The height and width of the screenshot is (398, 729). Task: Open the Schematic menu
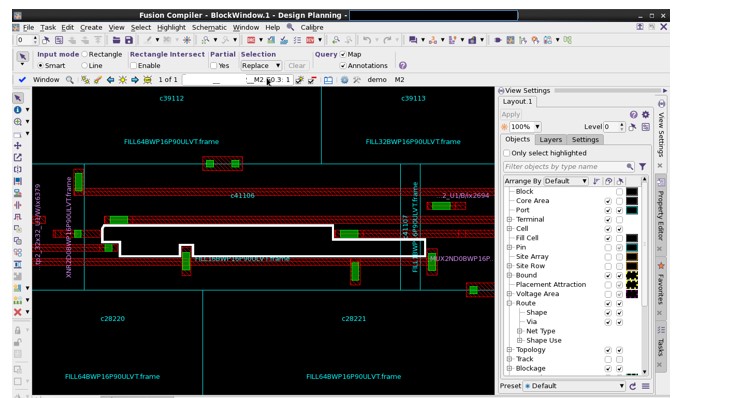[x=209, y=27]
